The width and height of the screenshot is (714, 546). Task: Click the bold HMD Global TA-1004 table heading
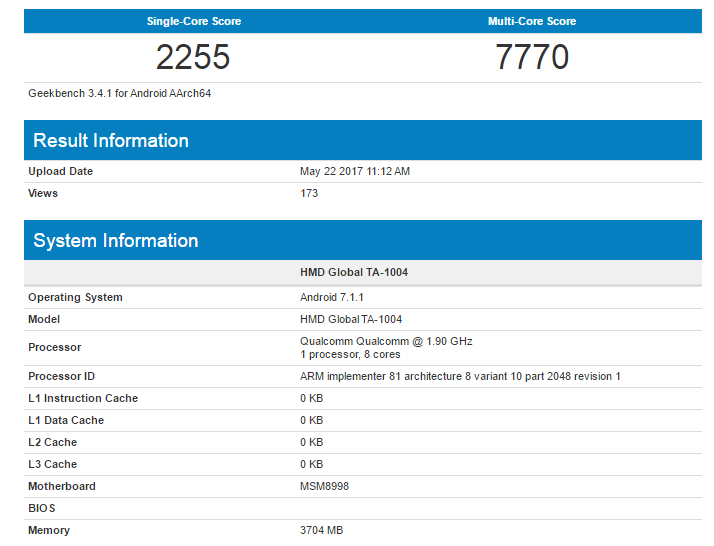[354, 272]
